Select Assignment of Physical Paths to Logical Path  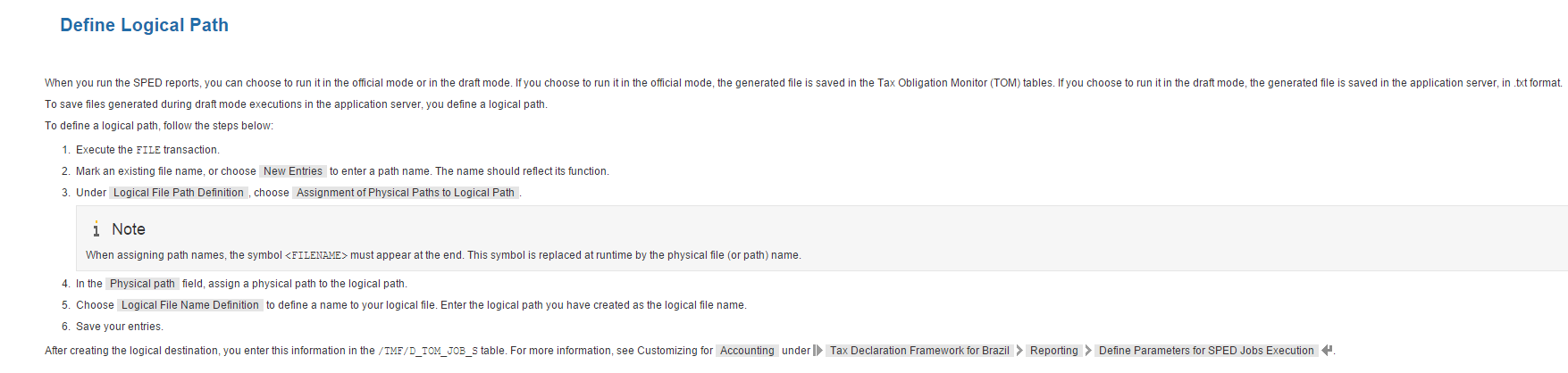click(x=405, y=193)
